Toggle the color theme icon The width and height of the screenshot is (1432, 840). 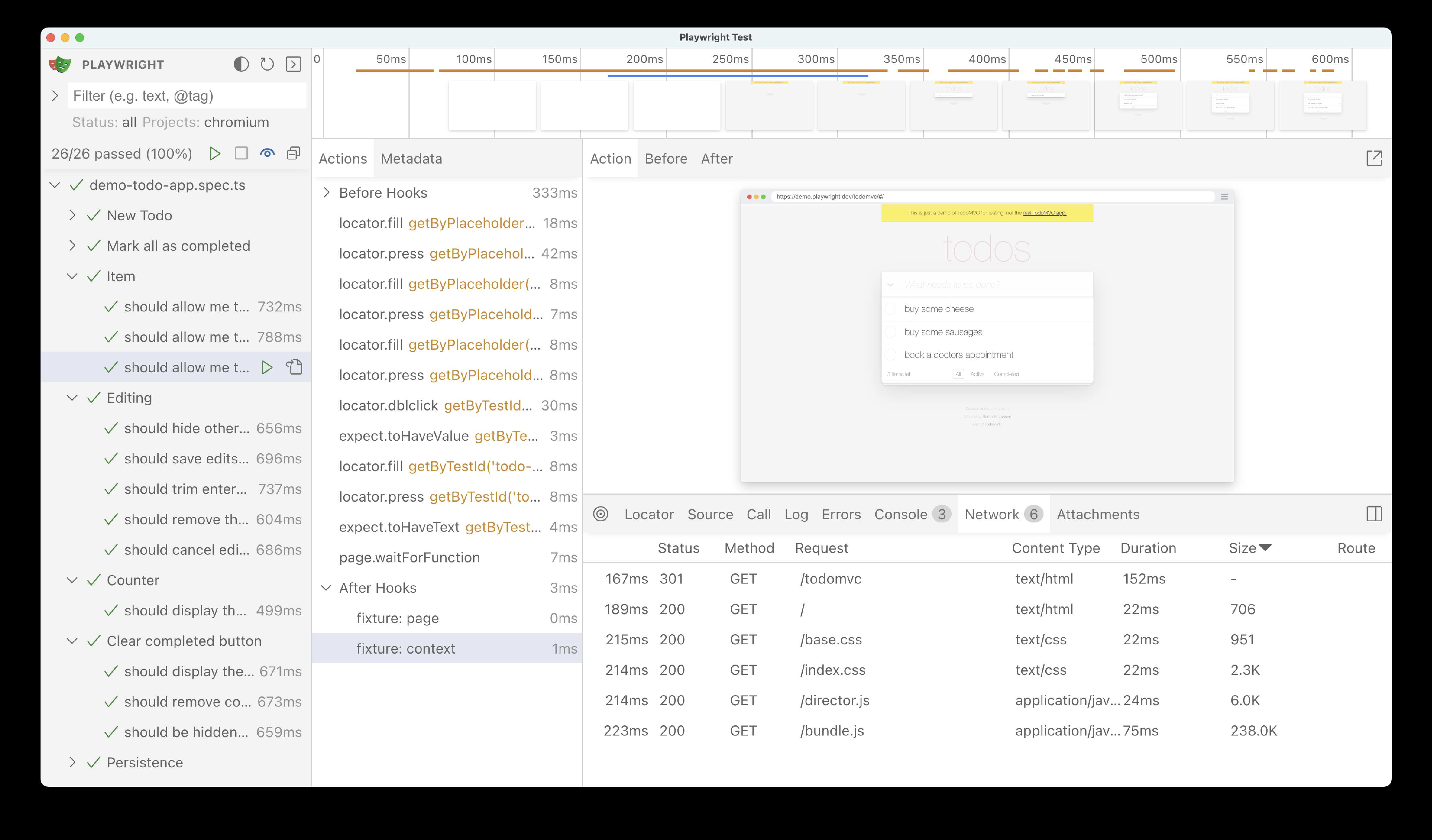(x=241, y=64)
